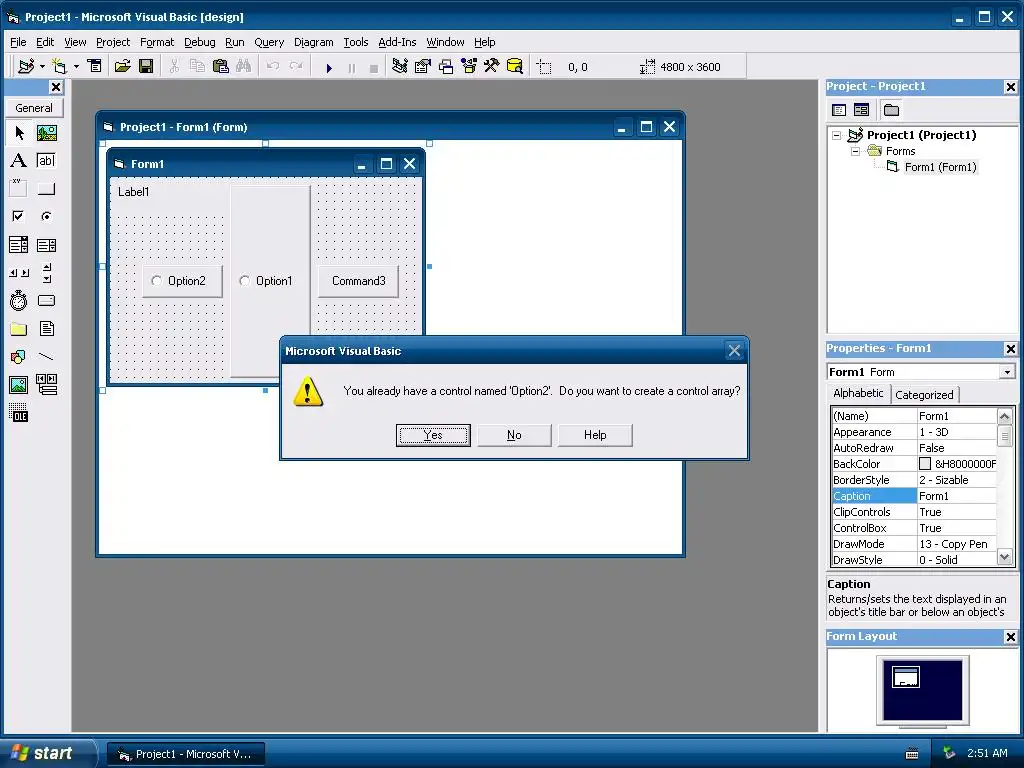
Task: Select the Data control tool
Action: [x=46, y=385]
